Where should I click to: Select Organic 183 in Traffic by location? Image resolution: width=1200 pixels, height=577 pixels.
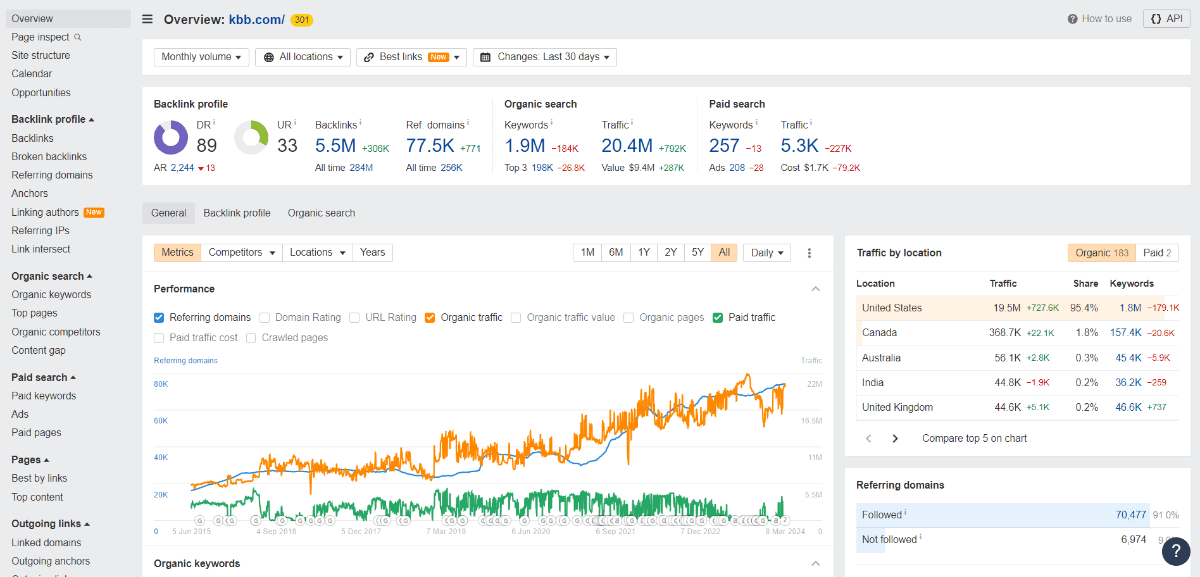point(1102,253)
